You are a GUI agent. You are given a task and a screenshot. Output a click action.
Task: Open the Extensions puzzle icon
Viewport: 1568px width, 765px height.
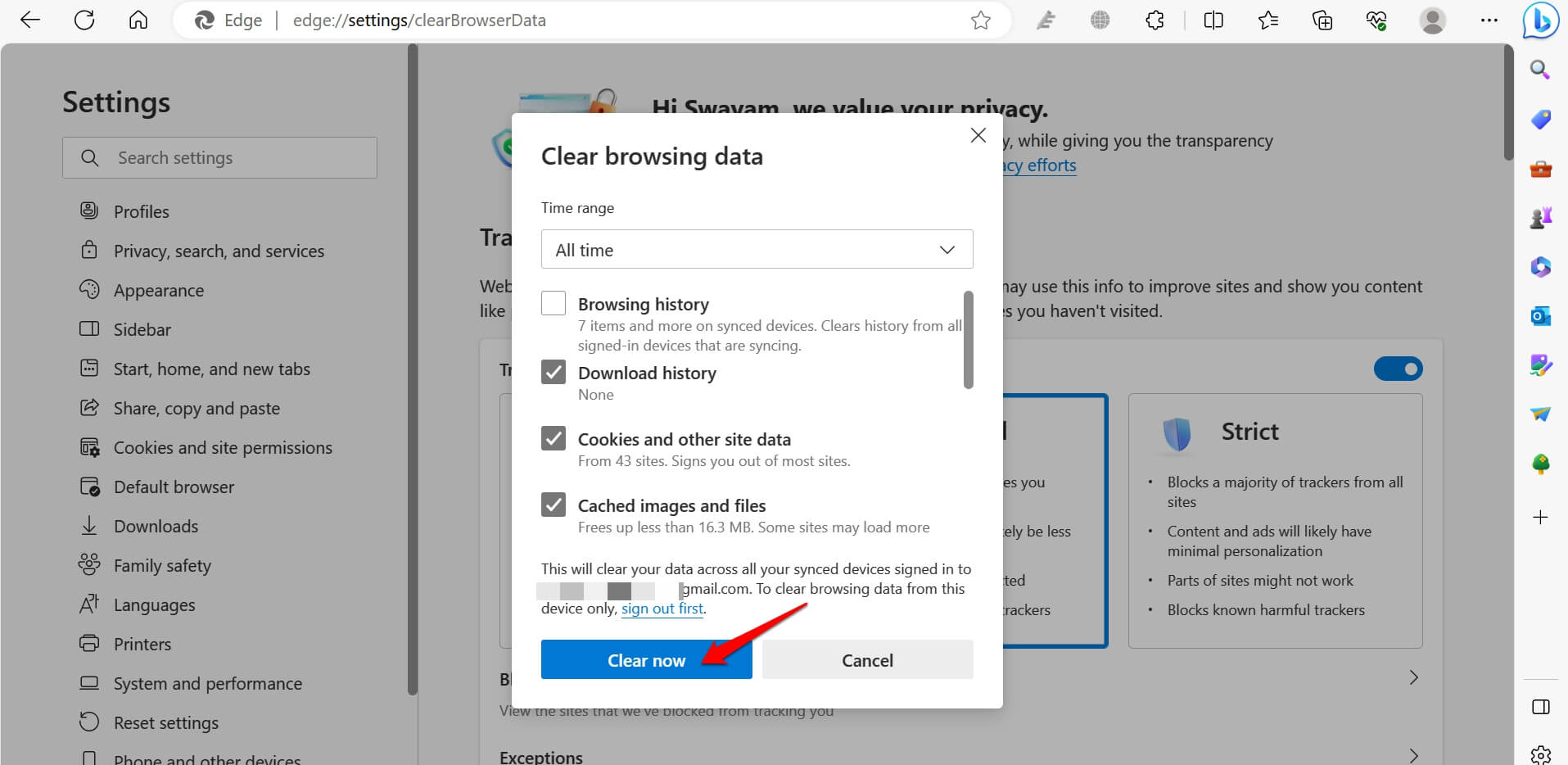point(1155,20)
